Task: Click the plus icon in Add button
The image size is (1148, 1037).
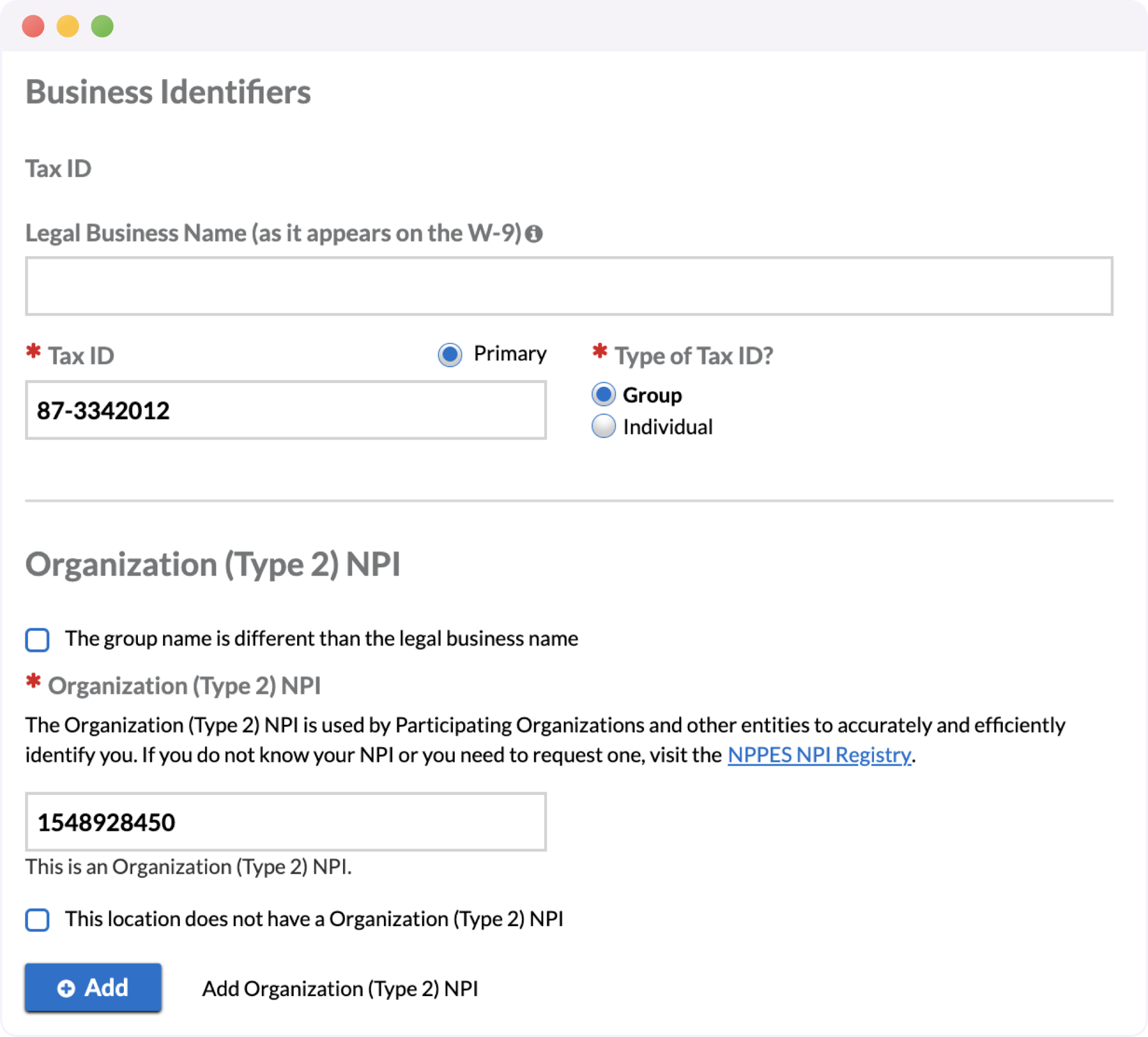Action: [66, 988]
